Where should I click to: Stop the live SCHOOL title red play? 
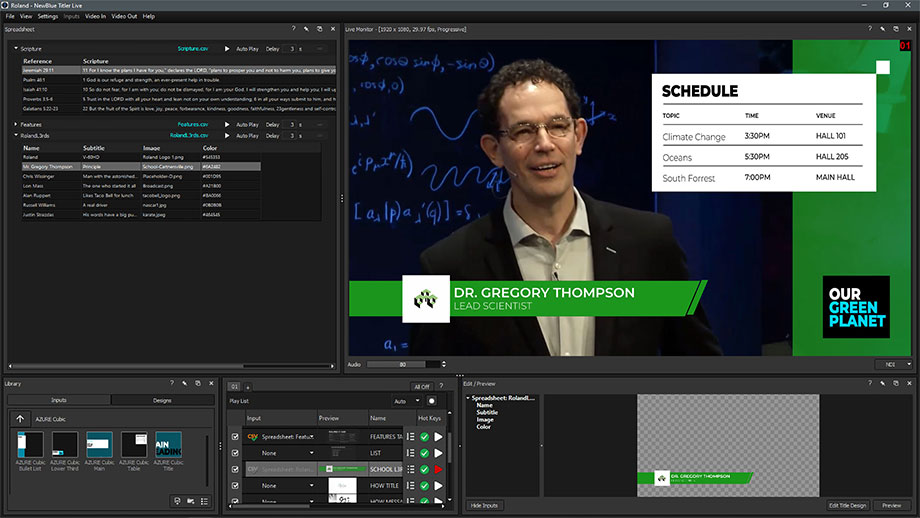tap(438, 469)
